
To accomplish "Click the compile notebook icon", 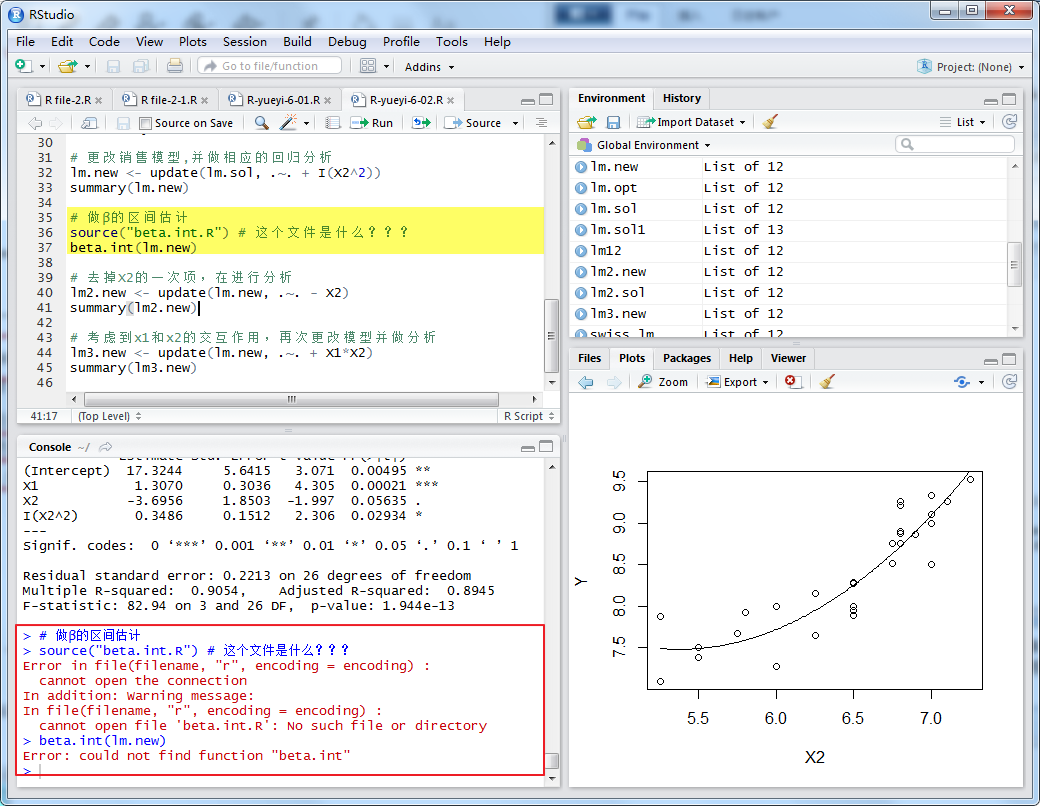I will (333, 123).
